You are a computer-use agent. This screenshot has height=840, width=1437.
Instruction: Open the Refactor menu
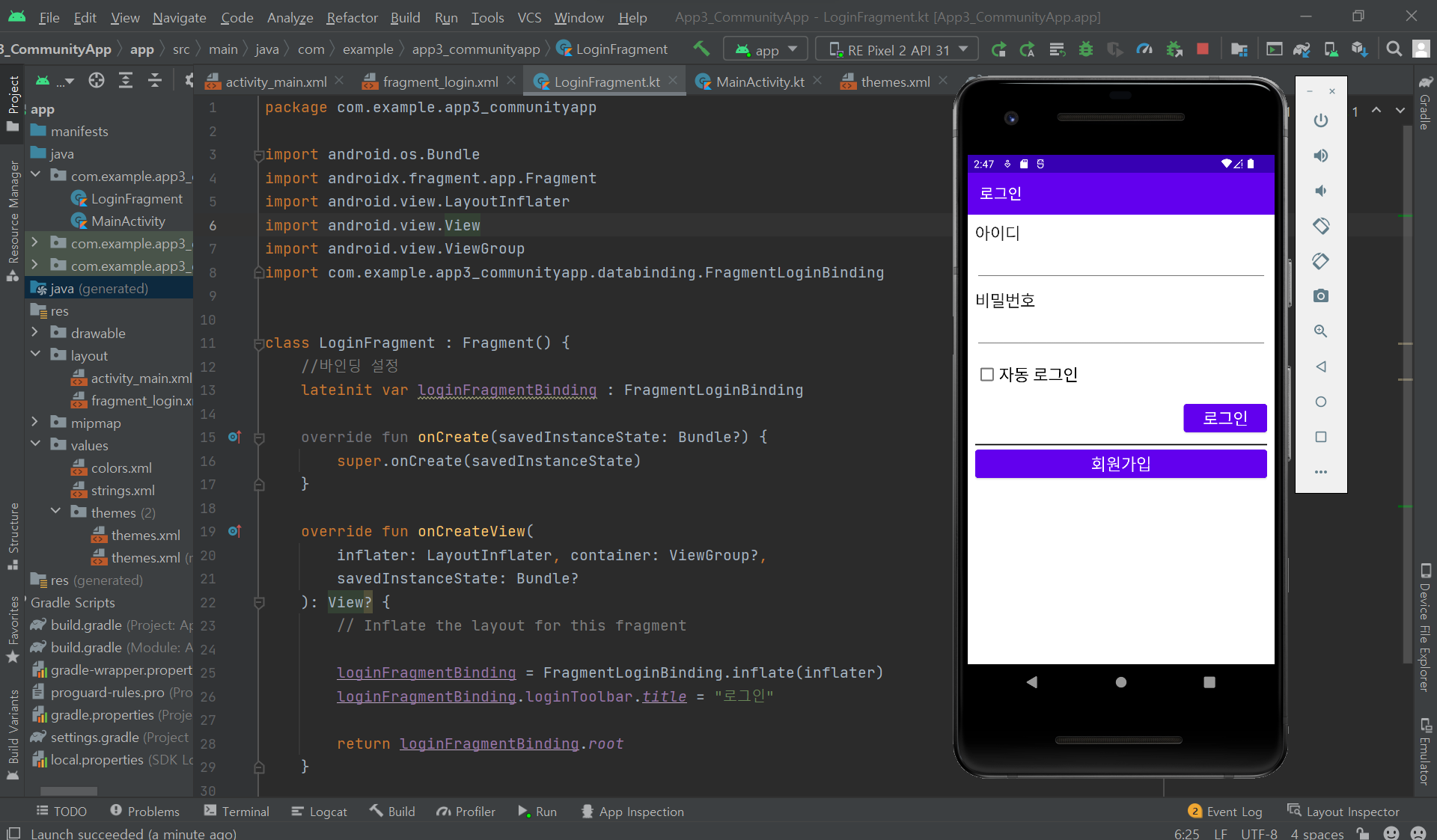[x=352, y=17]
